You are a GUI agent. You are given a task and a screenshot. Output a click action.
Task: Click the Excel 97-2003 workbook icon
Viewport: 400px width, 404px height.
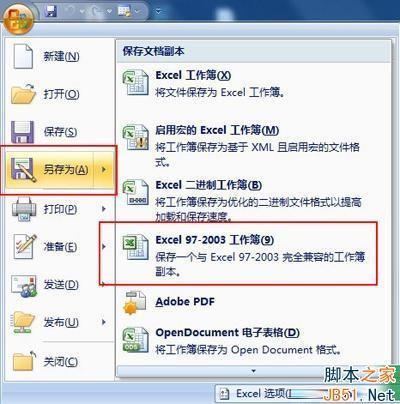click(136, 247)
